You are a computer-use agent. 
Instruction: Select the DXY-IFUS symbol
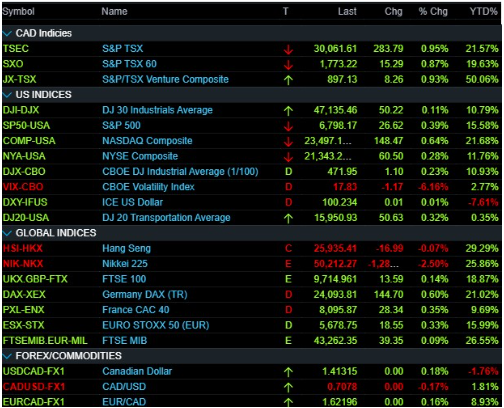coord(25,202)
